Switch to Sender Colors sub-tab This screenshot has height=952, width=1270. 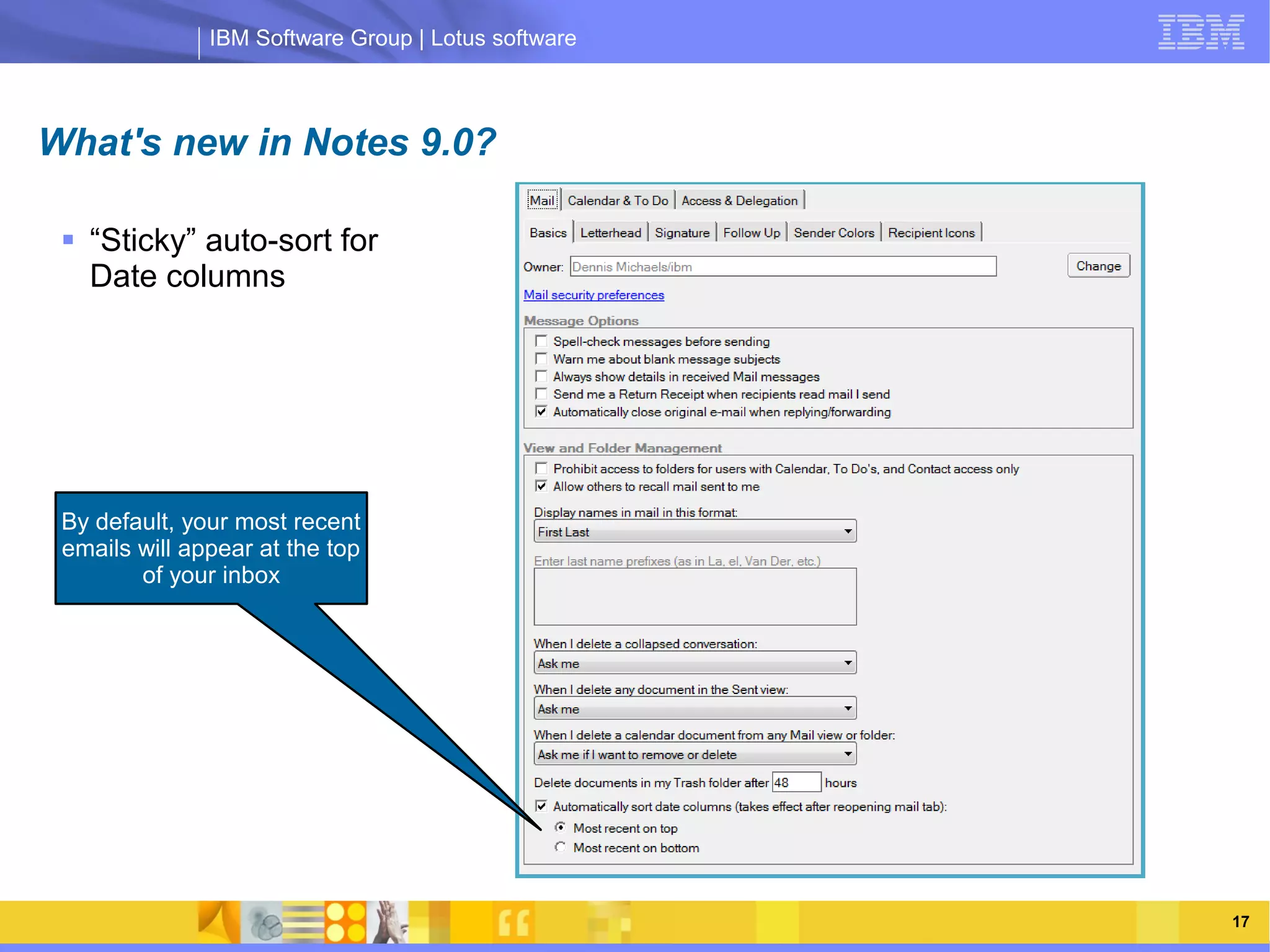click(834, 233)
